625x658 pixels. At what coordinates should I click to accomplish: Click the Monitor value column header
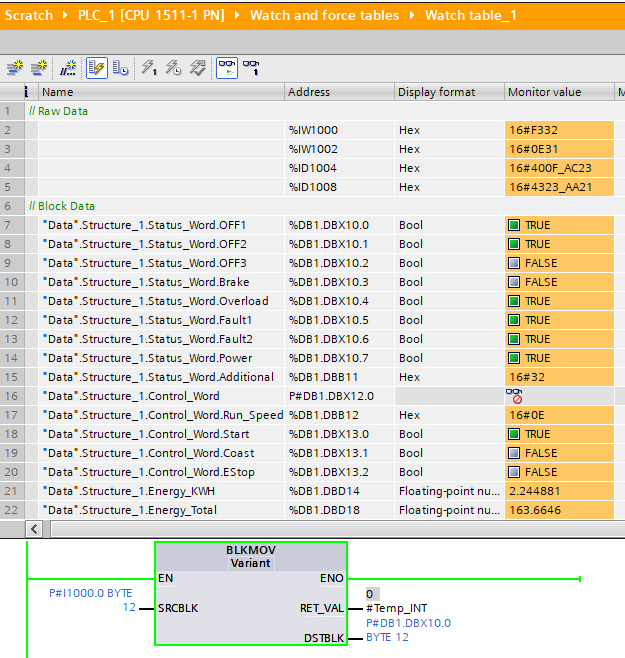pyautogui.click(x=544, y=92)
